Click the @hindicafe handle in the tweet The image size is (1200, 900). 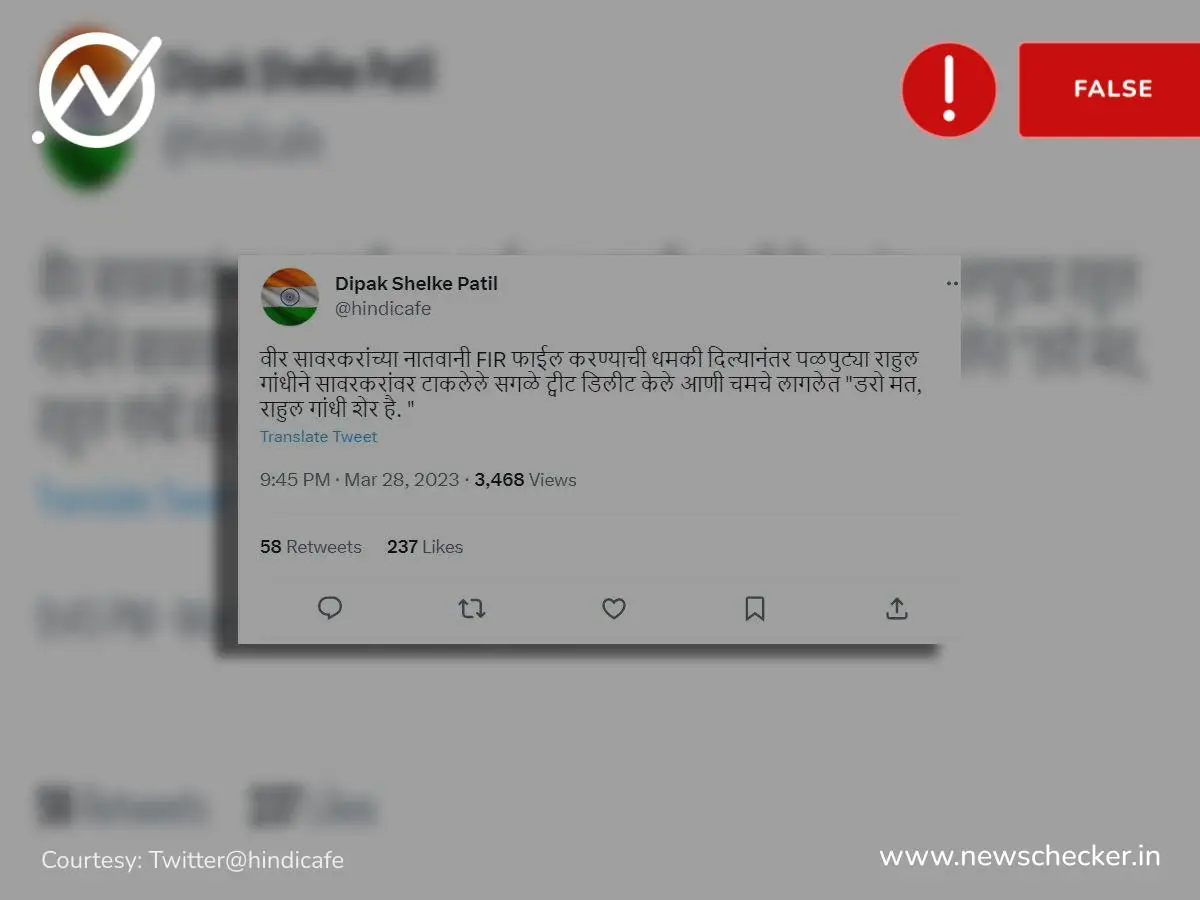click(383, 309)
